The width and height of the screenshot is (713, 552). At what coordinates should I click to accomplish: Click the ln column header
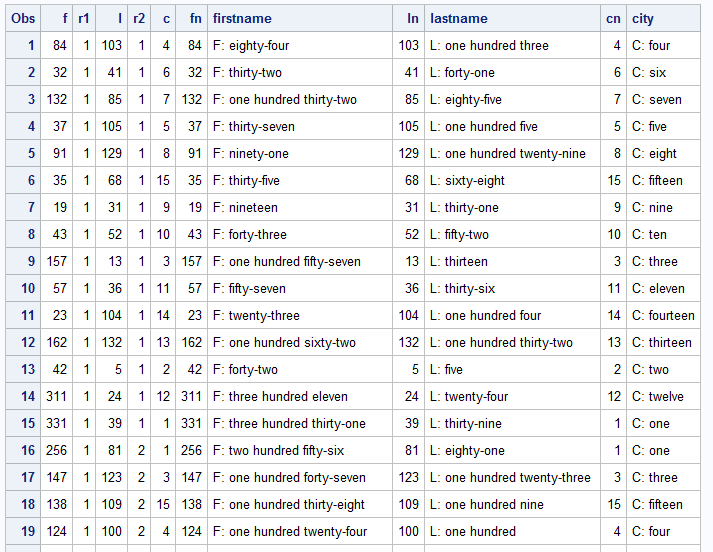coord(412,19)
